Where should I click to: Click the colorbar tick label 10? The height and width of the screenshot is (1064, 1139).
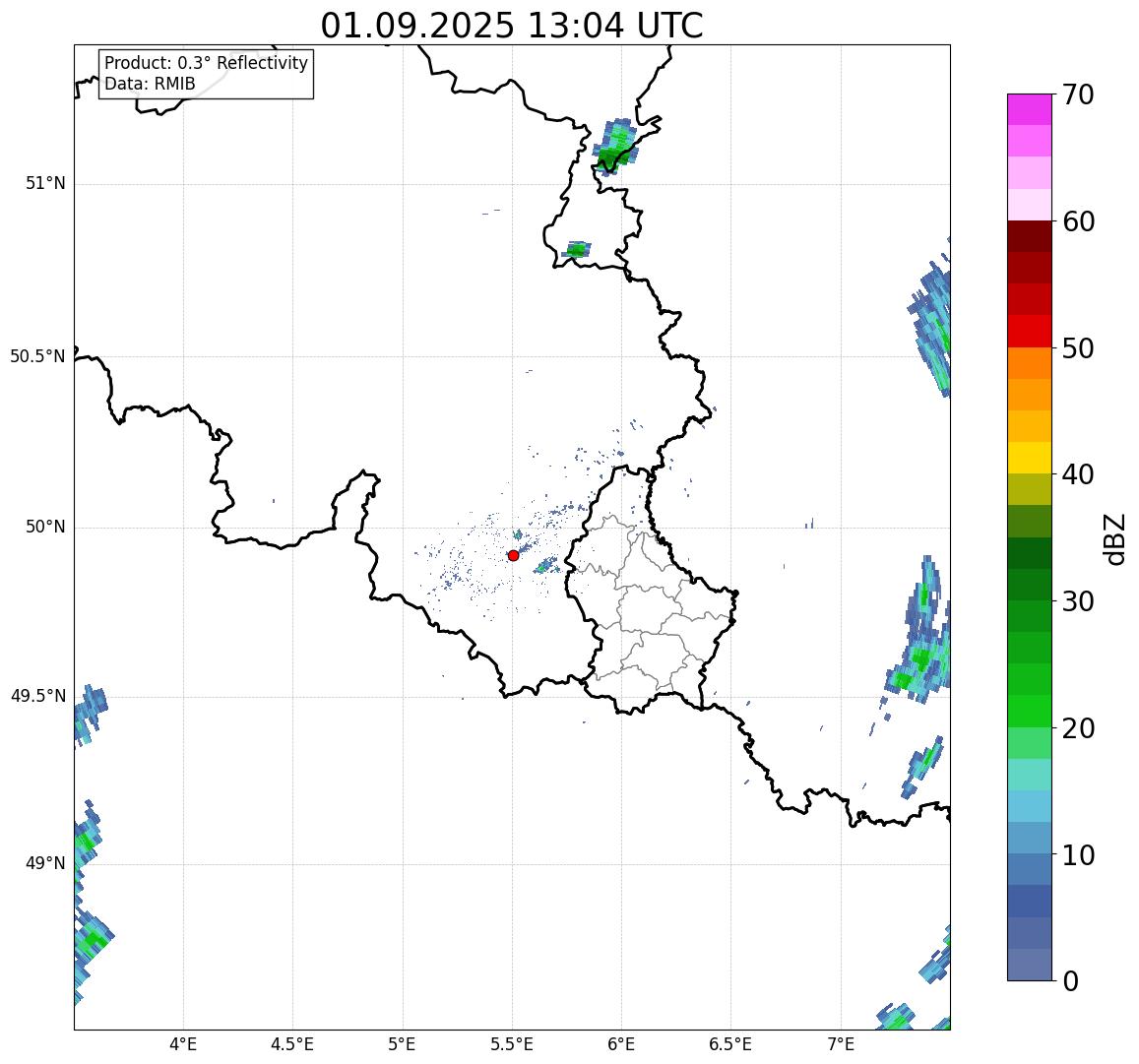[1078, 855]
